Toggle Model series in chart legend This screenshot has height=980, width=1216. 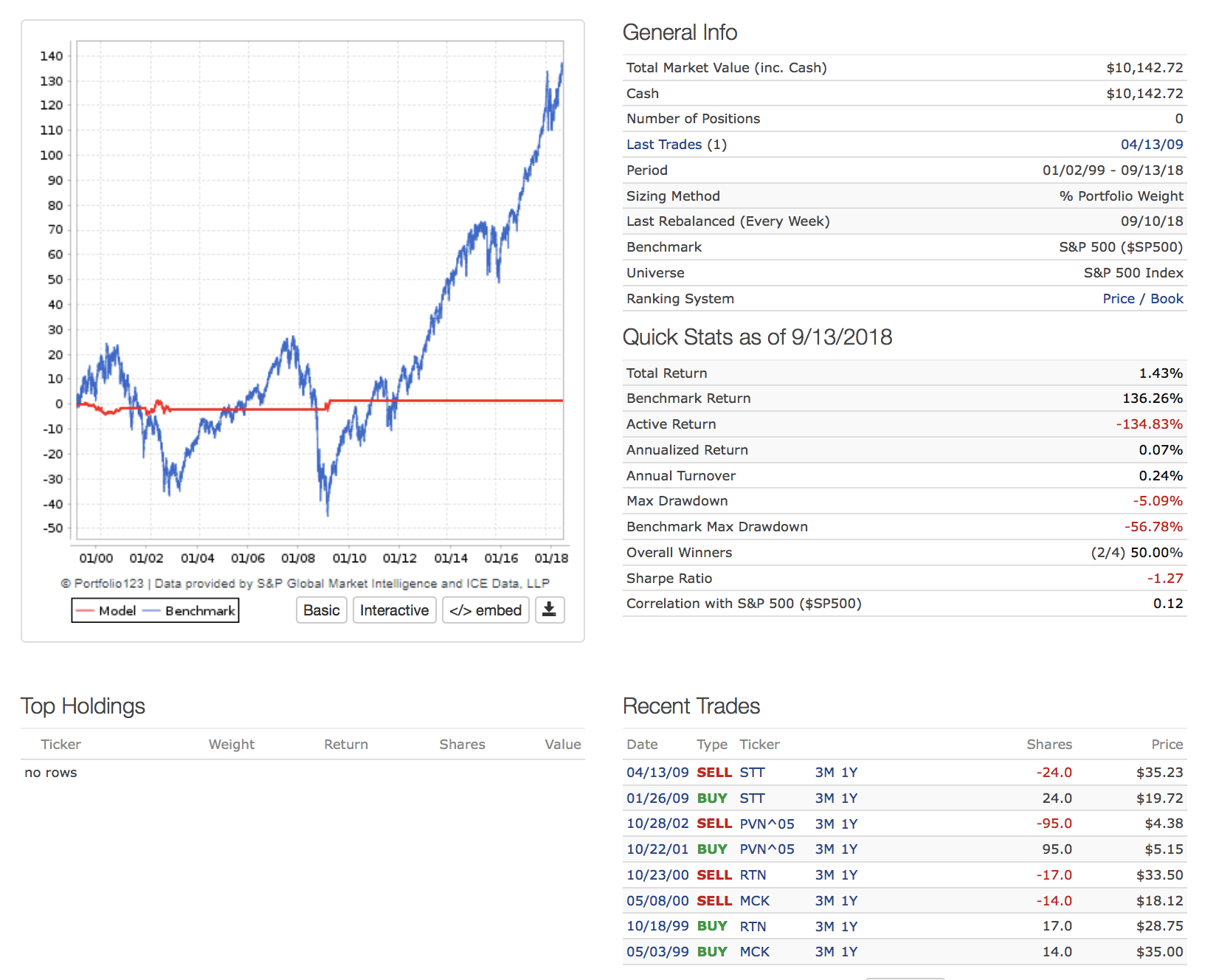(x=107, y=611)
